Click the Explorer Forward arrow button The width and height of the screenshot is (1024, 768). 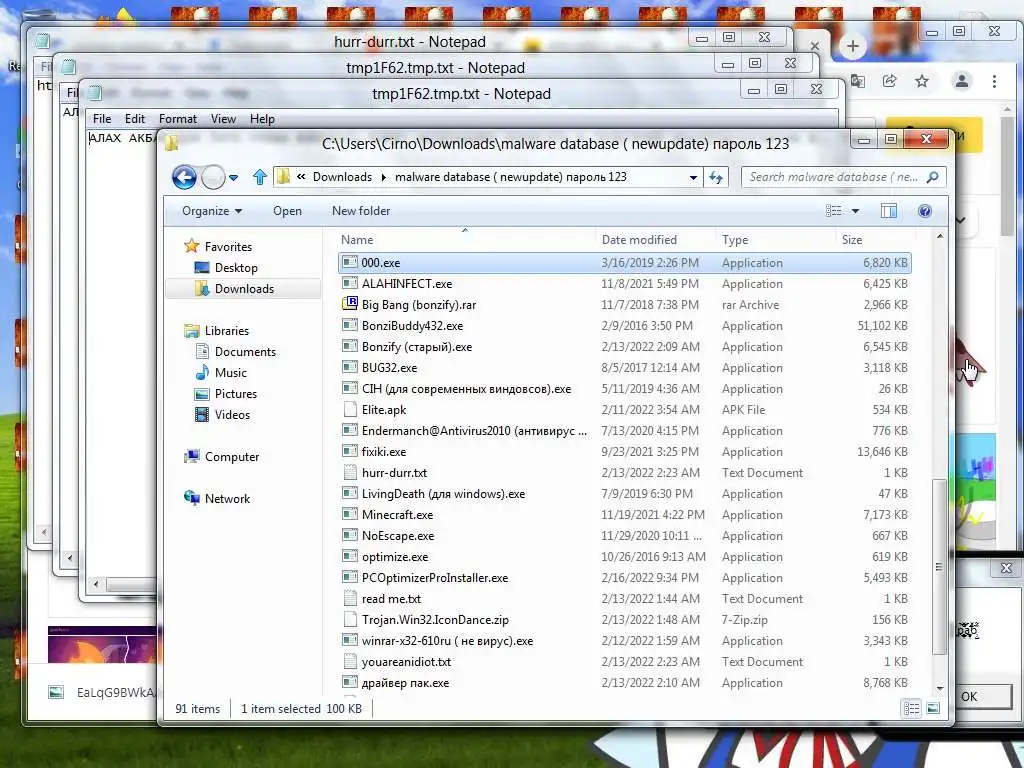[x=213, y=177]
